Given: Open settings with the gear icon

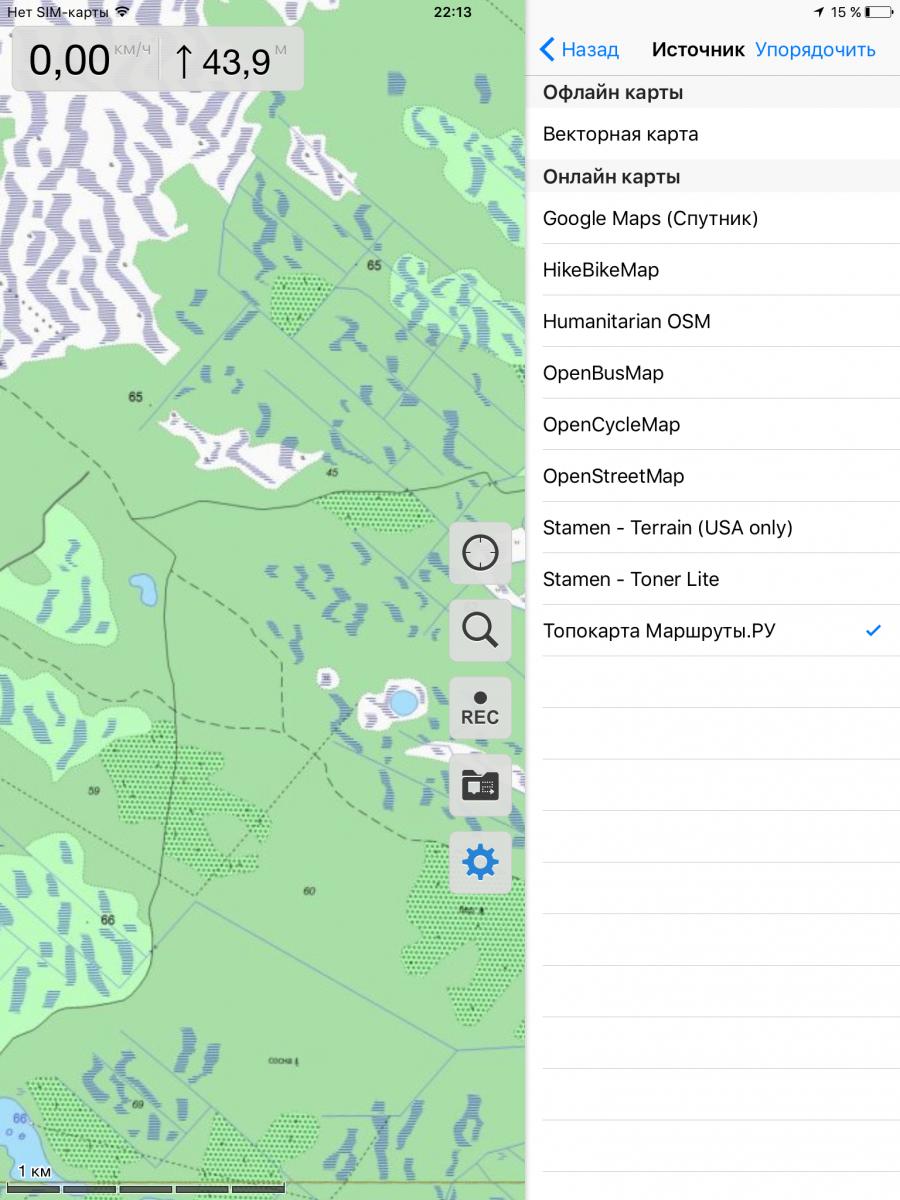Looking at the screenshot, I should pyautogui.click(x=480, y=862).
